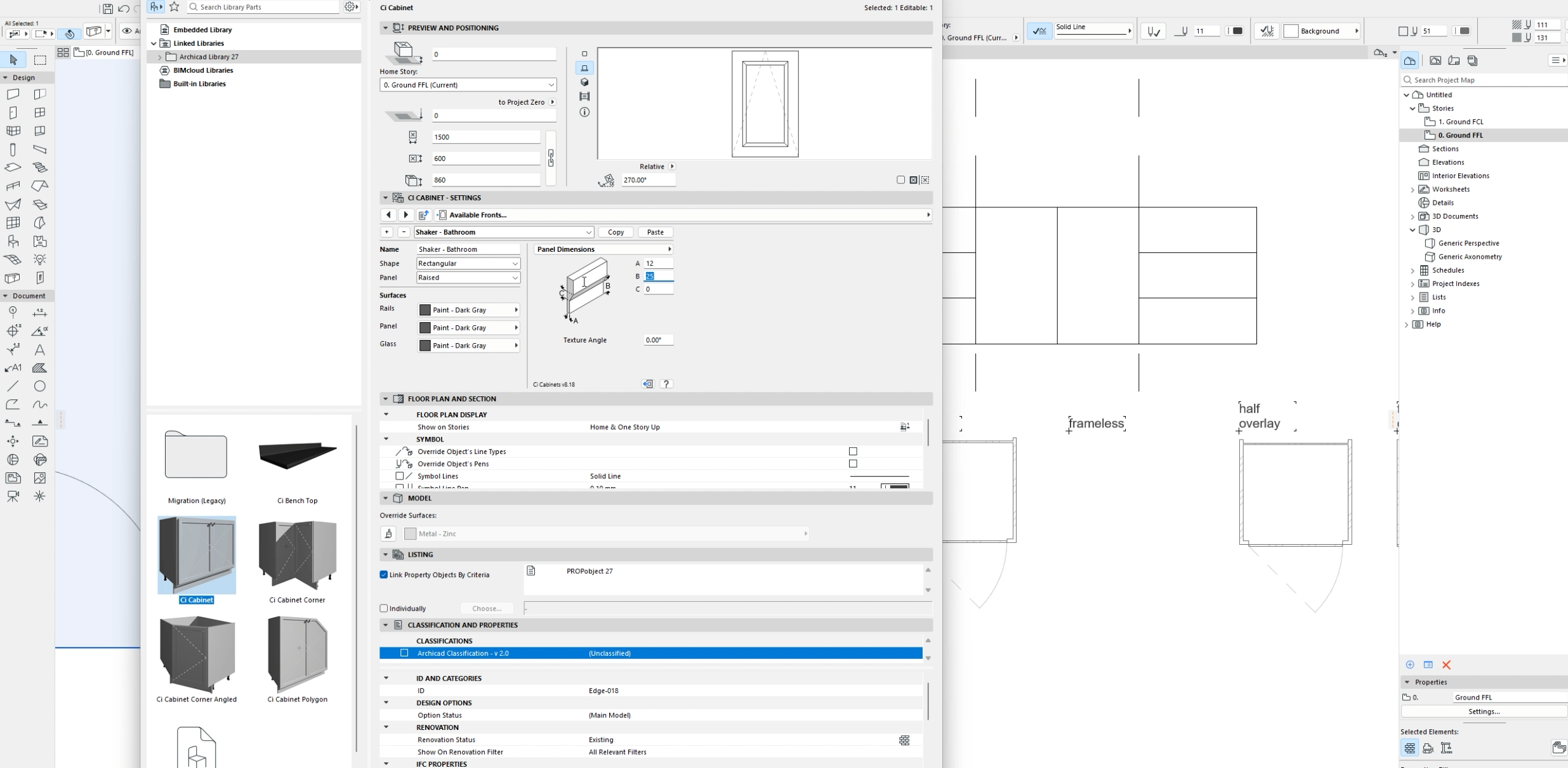Viewport: 1568px width, 768px height.
Task: Open the Shape Rectangular dropdown
Action: pyautogui.click(x=468, y=263)
